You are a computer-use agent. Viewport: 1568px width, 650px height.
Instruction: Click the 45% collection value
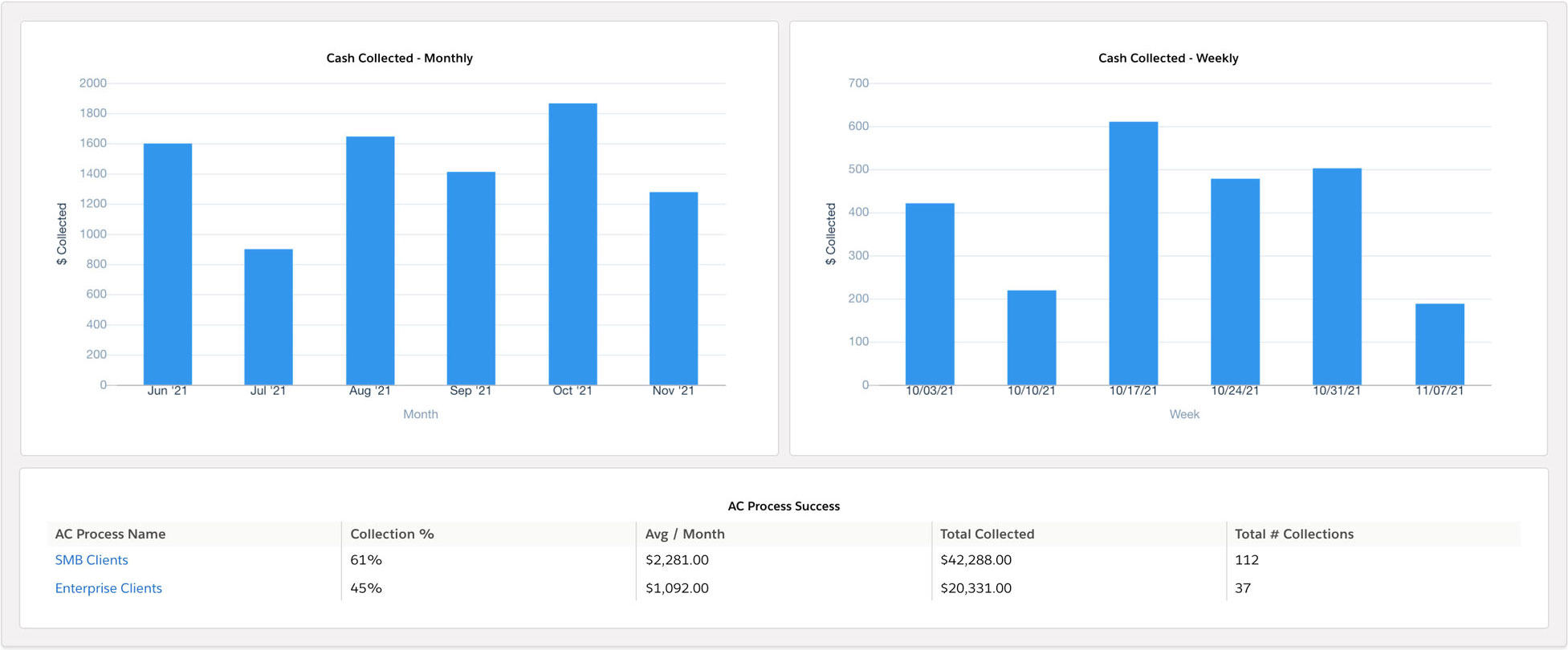[366, 588]
